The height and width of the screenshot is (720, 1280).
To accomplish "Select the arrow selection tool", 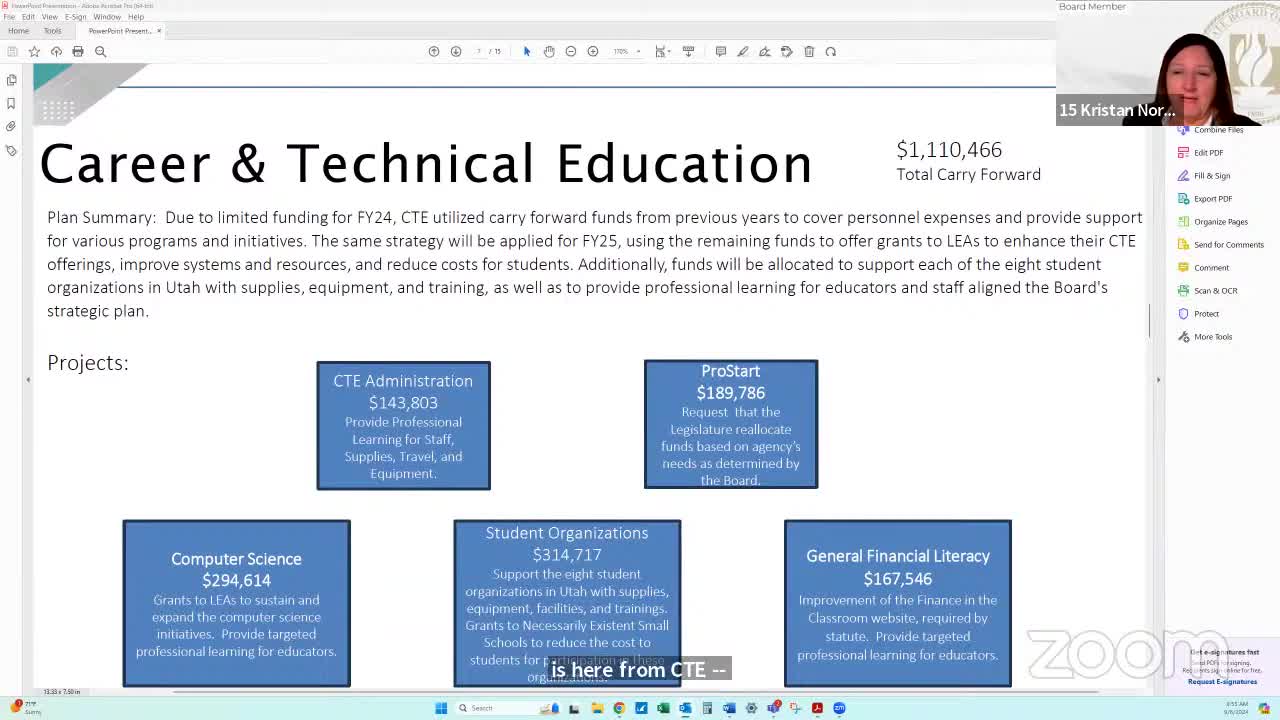I will [x=527, y=51].
